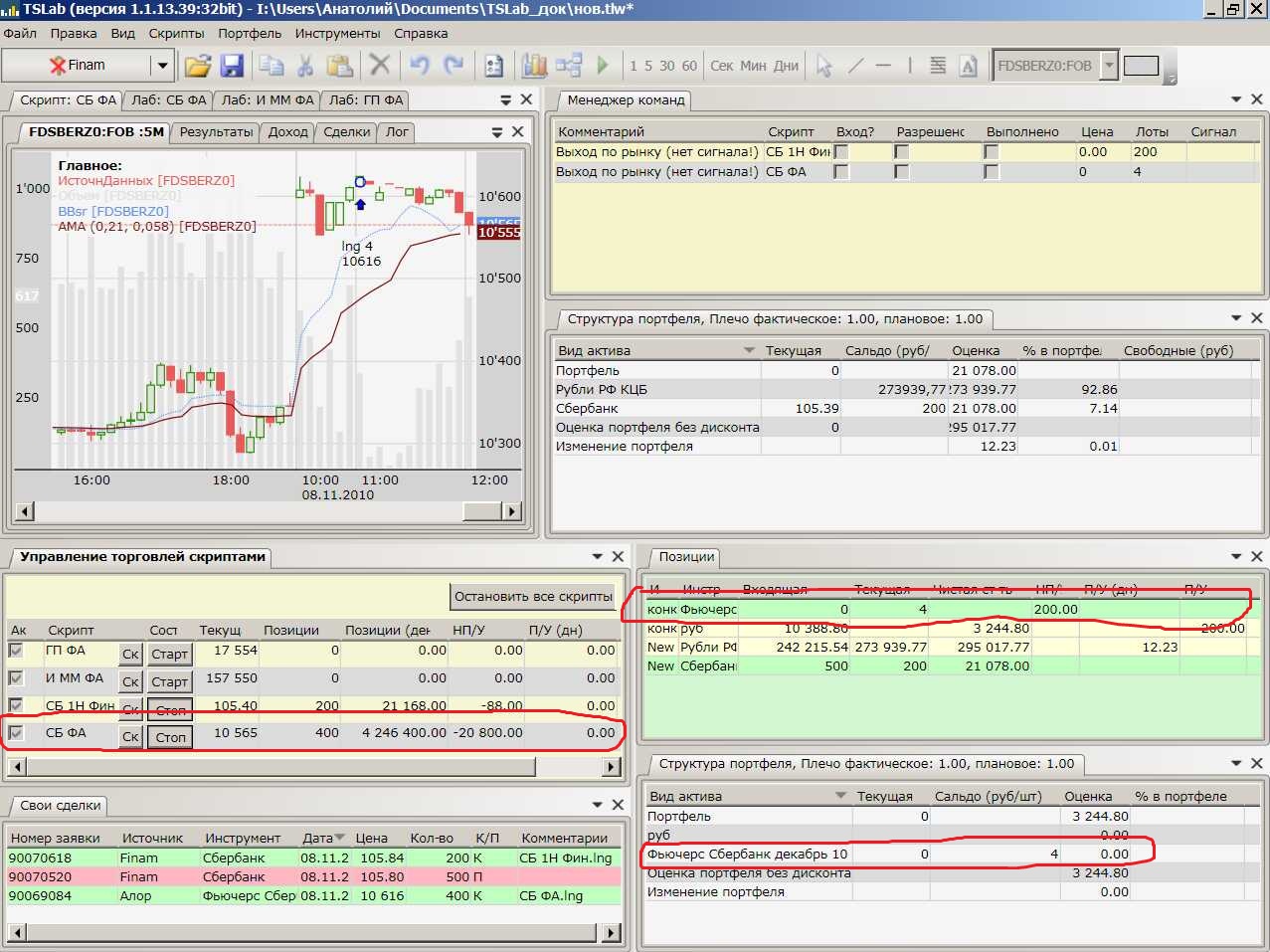Switch to the Результаты tab
The width and height of the screenshot is (1270, 952).
pyautogui.click(x=216, y=132)
